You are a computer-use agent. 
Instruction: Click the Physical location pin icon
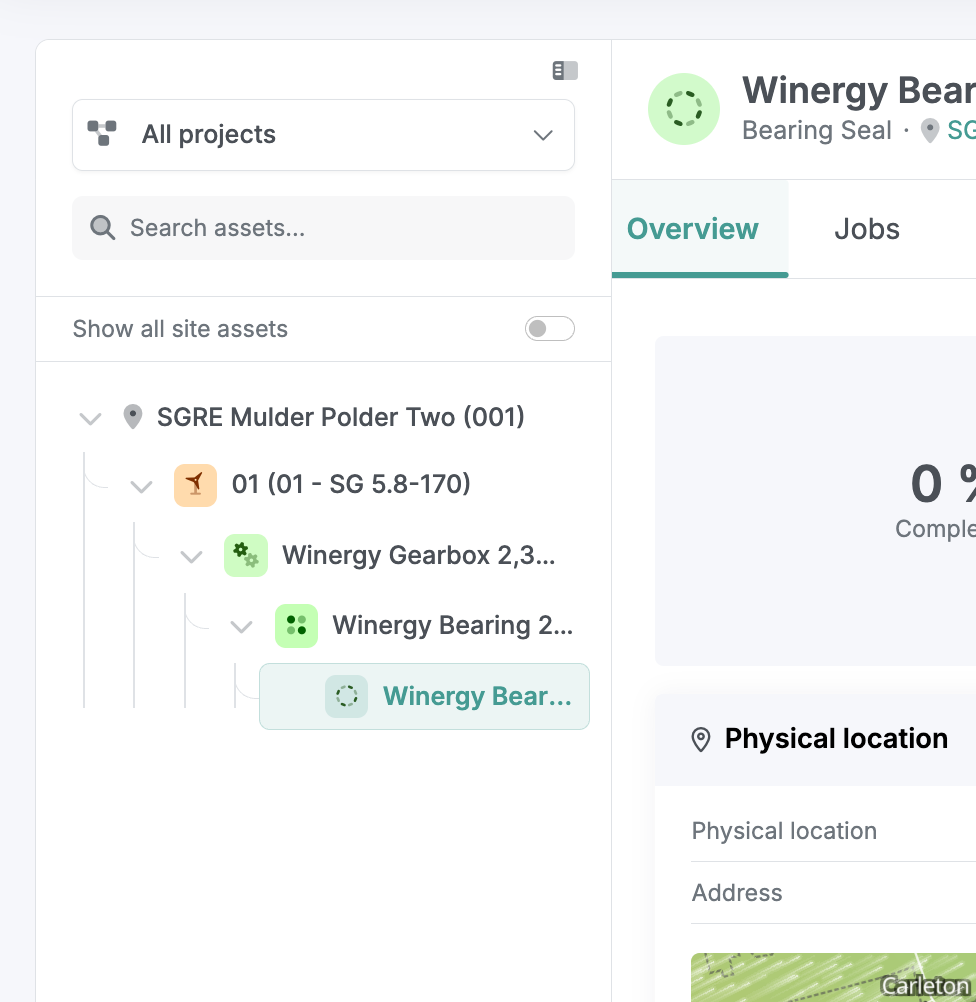point(701,739)
